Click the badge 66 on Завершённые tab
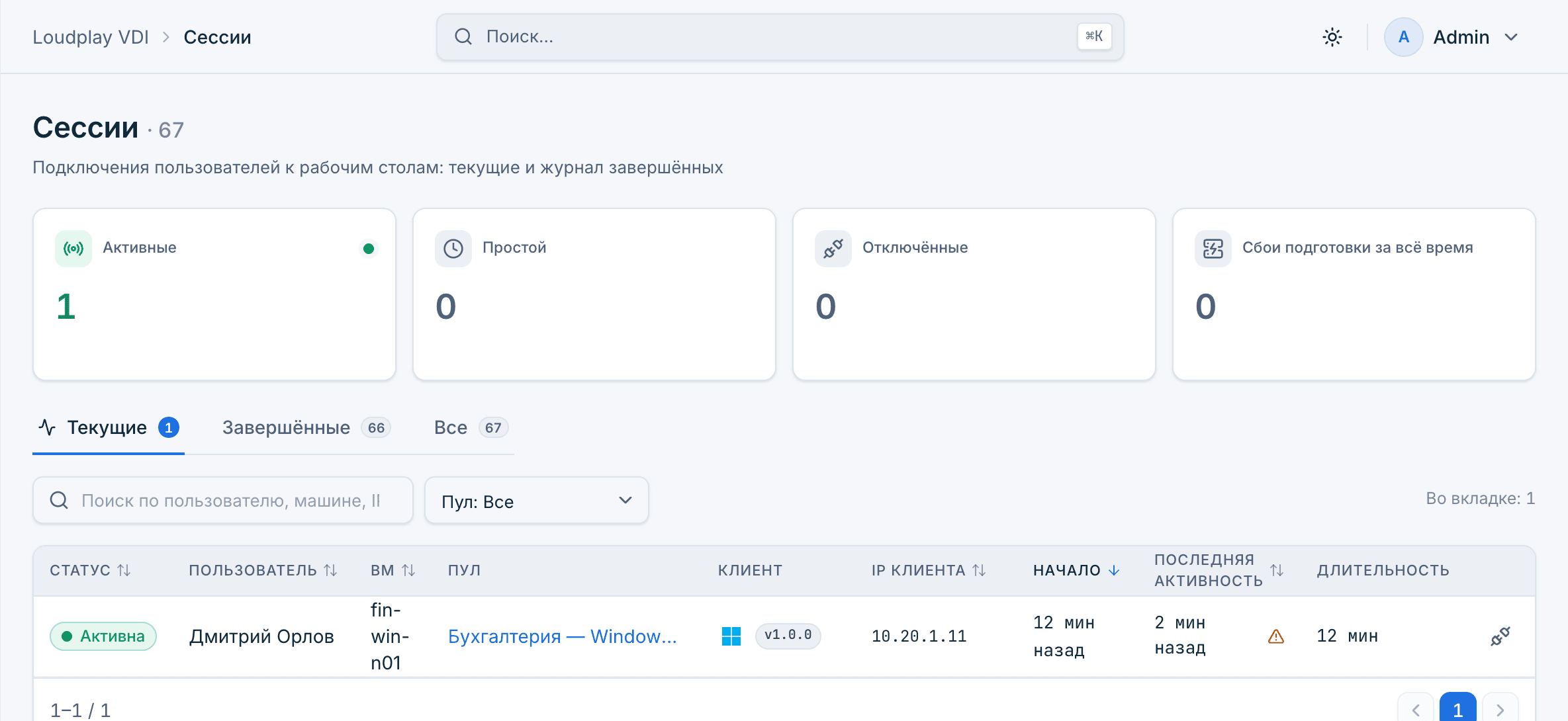Viewport: 1568px width, 721px height. click(x=376, y=428)
